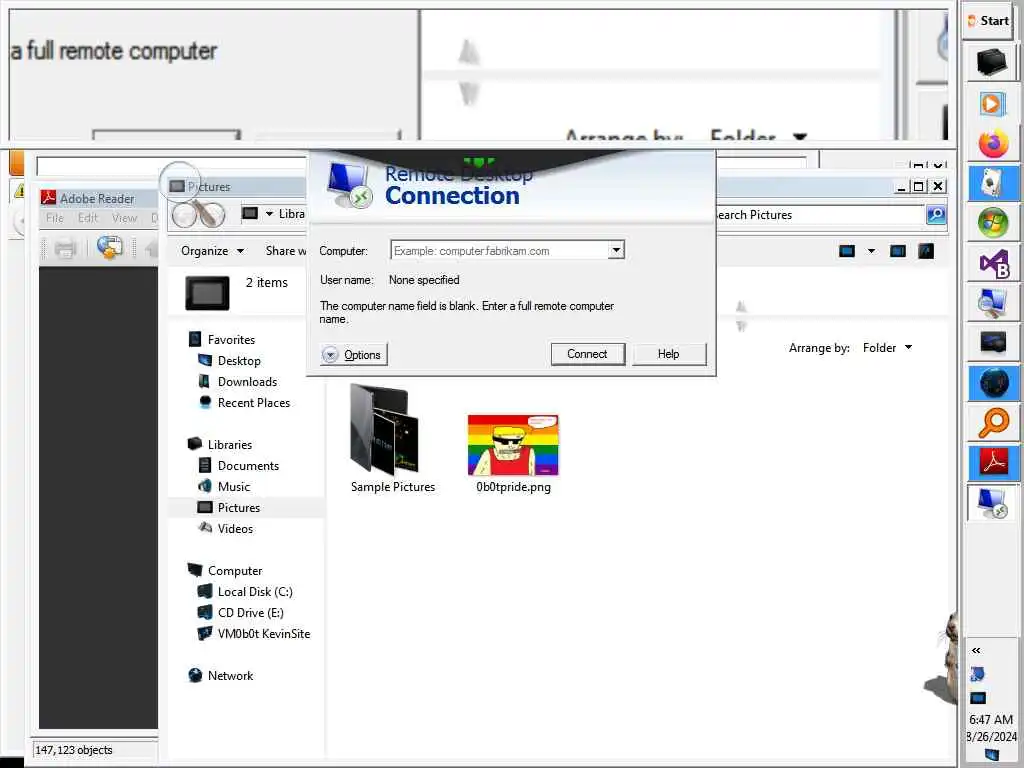Click the Adobe Reader title bar icon

tap(48, 197)
